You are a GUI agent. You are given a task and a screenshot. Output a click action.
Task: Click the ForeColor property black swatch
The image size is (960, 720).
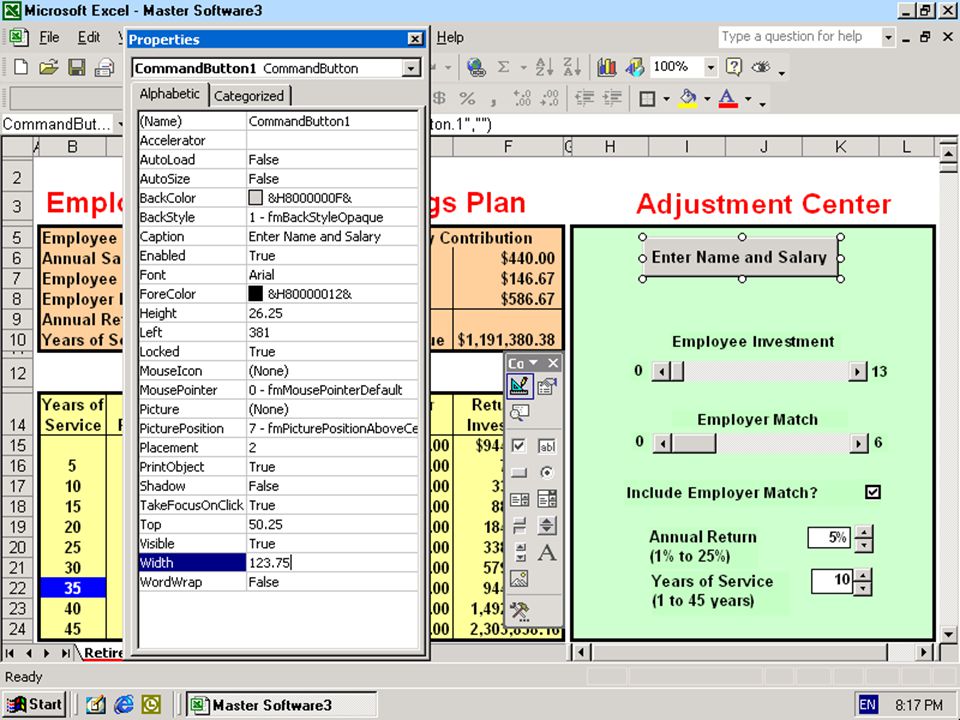tap(255, 293)
